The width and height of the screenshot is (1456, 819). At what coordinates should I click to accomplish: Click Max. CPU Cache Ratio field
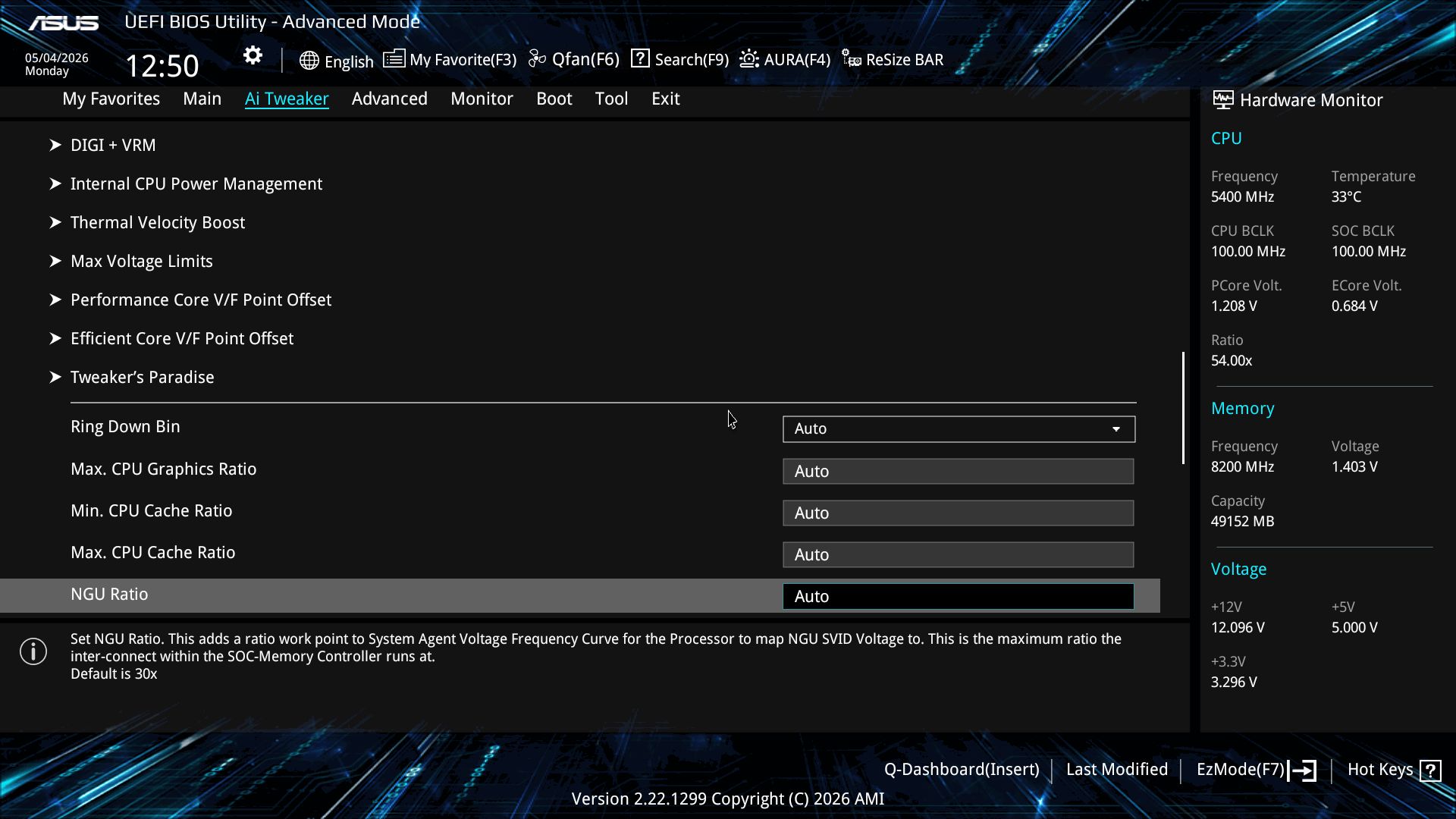(x=959, y=554)
